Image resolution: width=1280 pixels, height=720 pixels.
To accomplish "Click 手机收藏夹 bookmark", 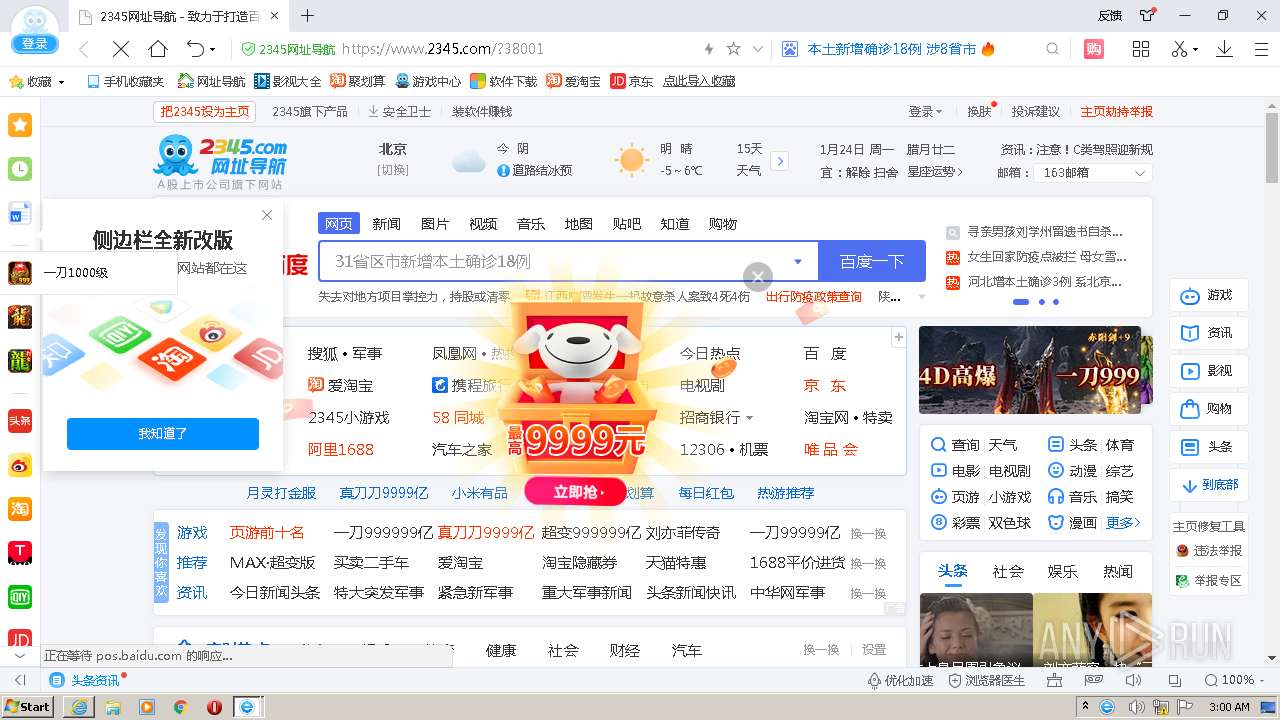I will click(125, 82).
